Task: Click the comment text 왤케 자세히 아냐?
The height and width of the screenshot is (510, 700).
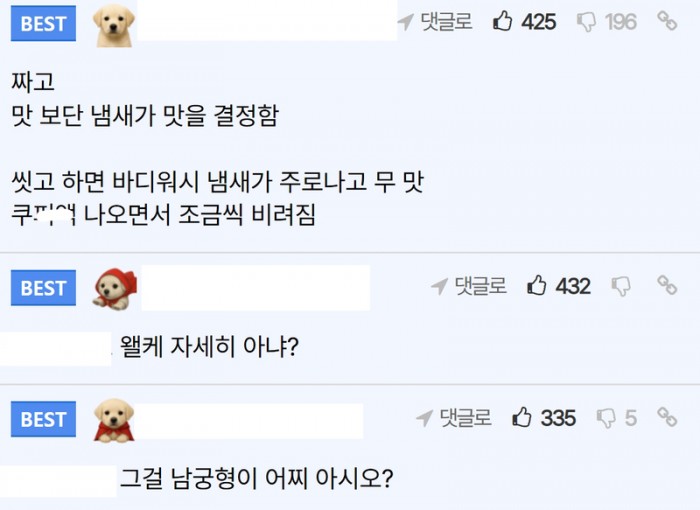Action: [209, 346]
